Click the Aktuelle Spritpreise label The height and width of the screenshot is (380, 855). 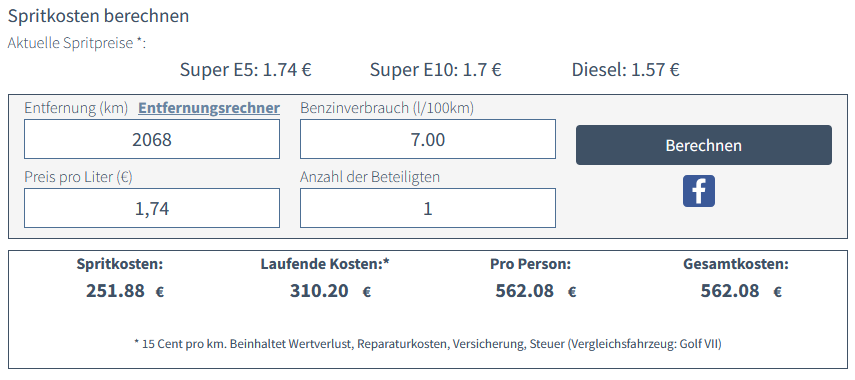[x=77, y=43]
